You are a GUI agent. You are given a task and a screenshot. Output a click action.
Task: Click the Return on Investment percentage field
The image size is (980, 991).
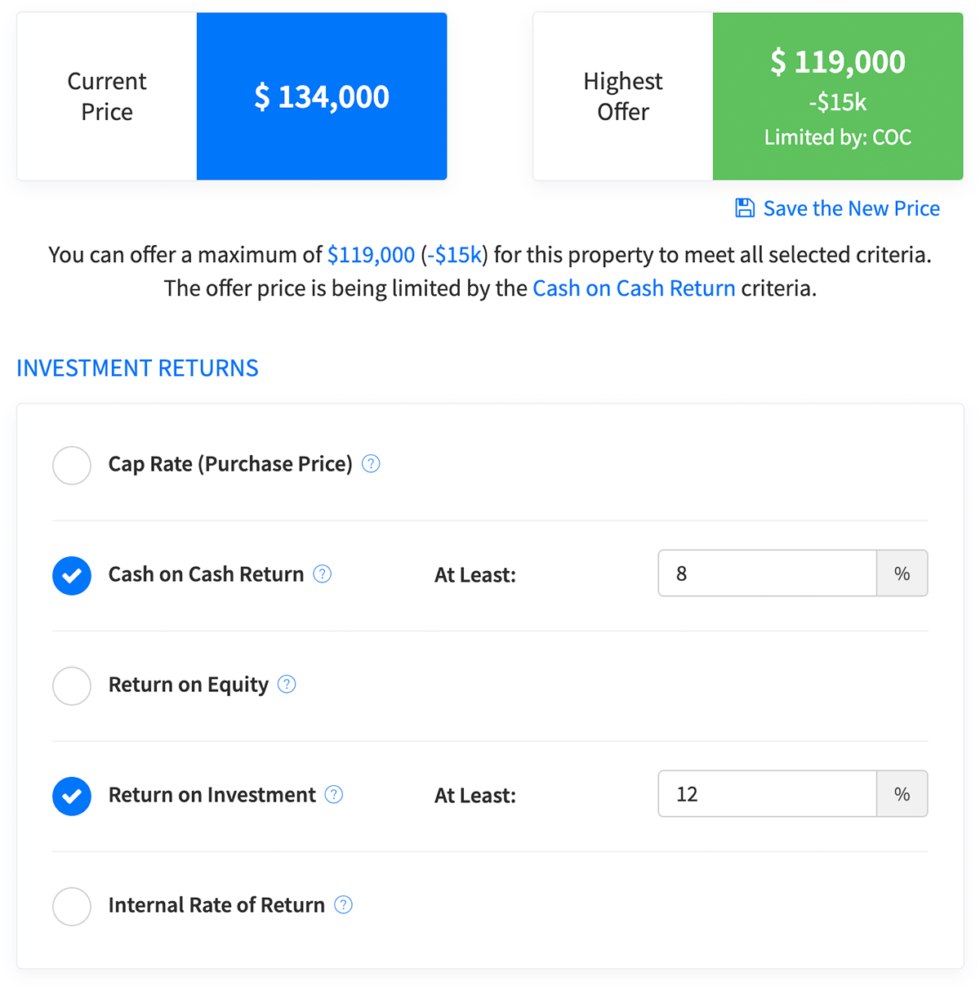pos(766,793)
